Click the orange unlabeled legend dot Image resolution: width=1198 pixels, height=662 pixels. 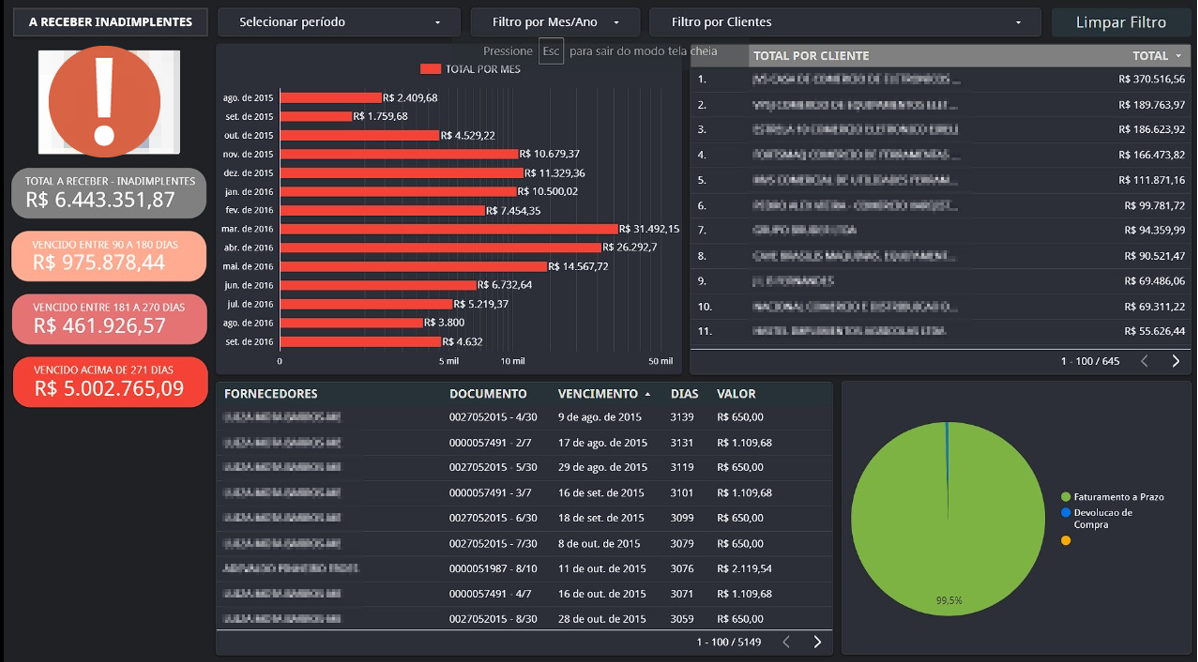tap(1066, 540)
